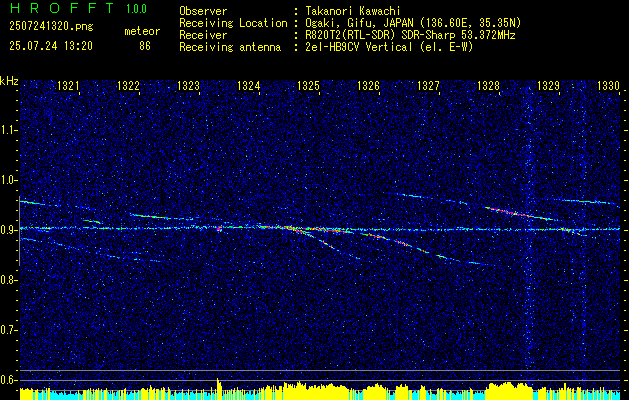Screen dimensions: 629x400
Task: Click the date 25.07.24 13:20
Action: (x=51, y=46)
